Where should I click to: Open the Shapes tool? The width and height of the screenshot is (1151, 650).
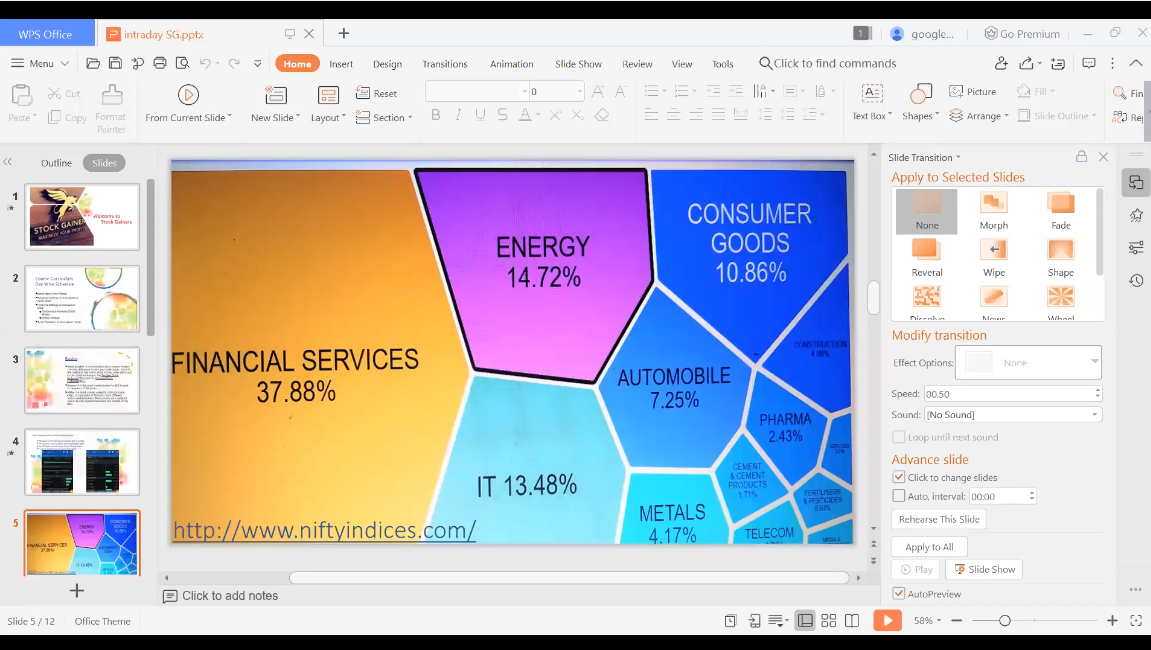pos(921,95)
